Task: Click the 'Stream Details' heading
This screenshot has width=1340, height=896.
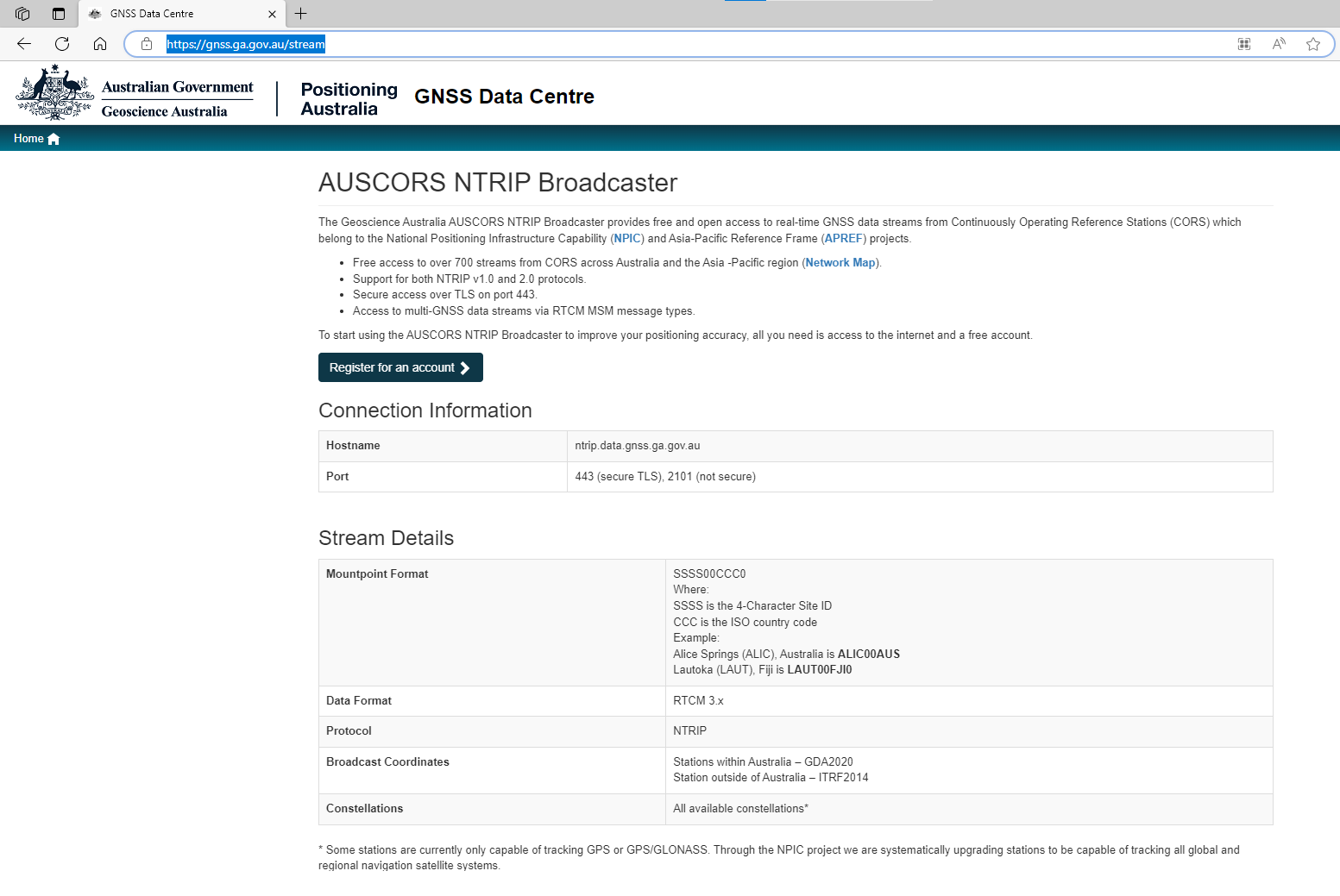Action: 386,538
